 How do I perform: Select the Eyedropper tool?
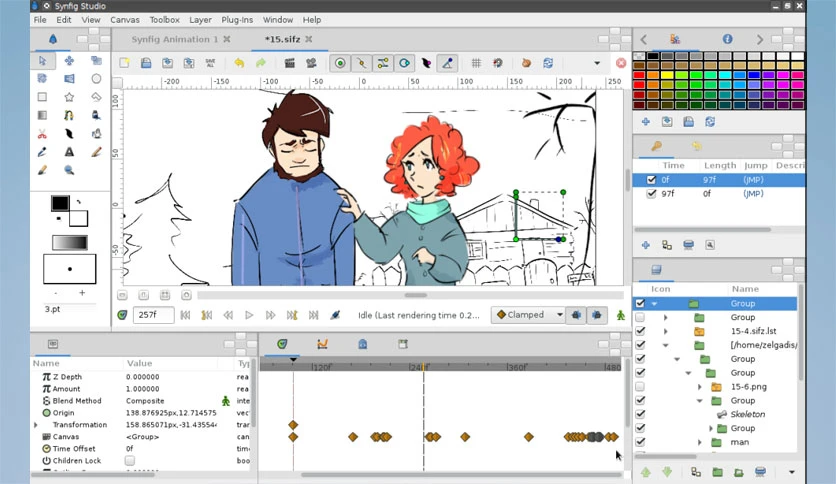pos(43,152)
